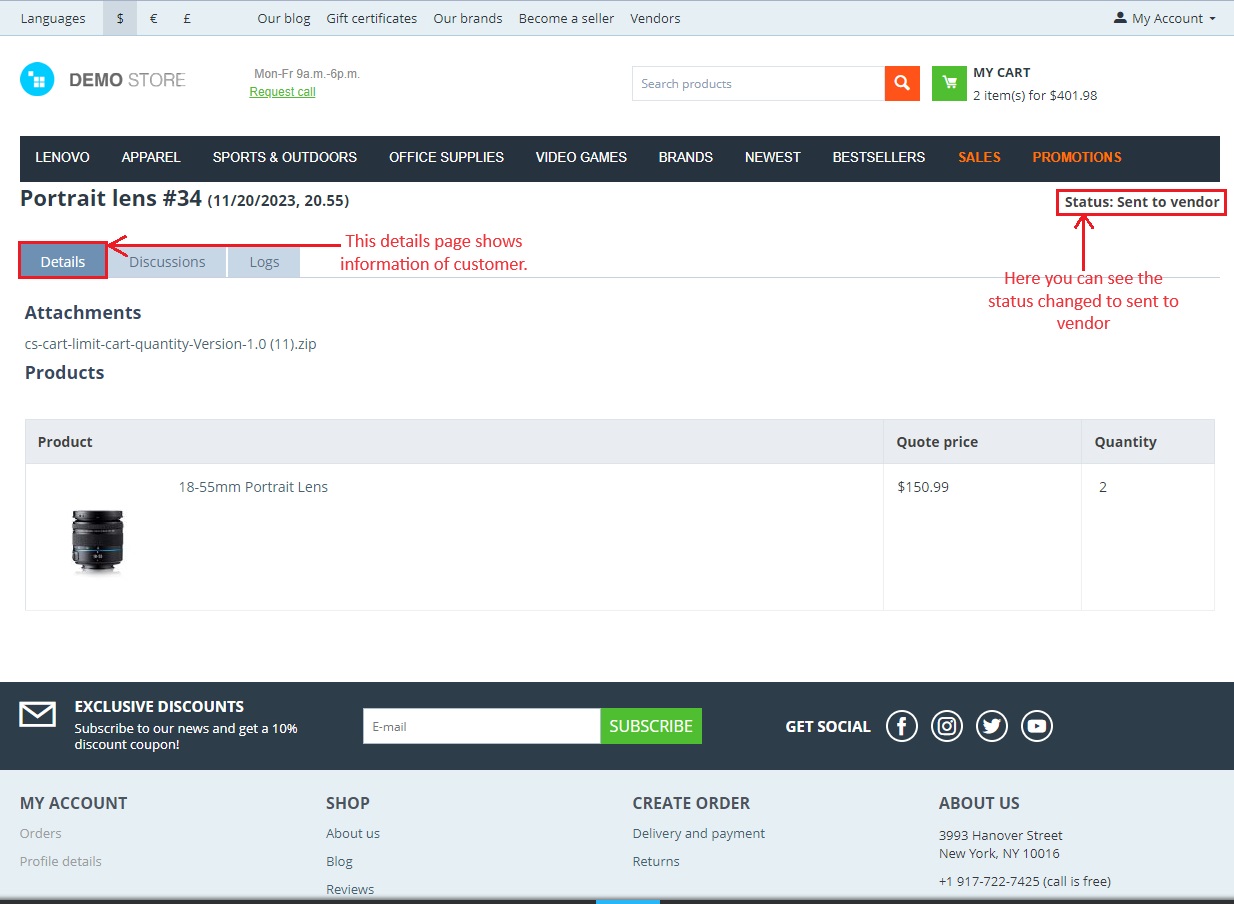Click the green Subscribe button
Image resolution: width=1234 pixels, height=904 pixels.
click(x=651, y=726)
